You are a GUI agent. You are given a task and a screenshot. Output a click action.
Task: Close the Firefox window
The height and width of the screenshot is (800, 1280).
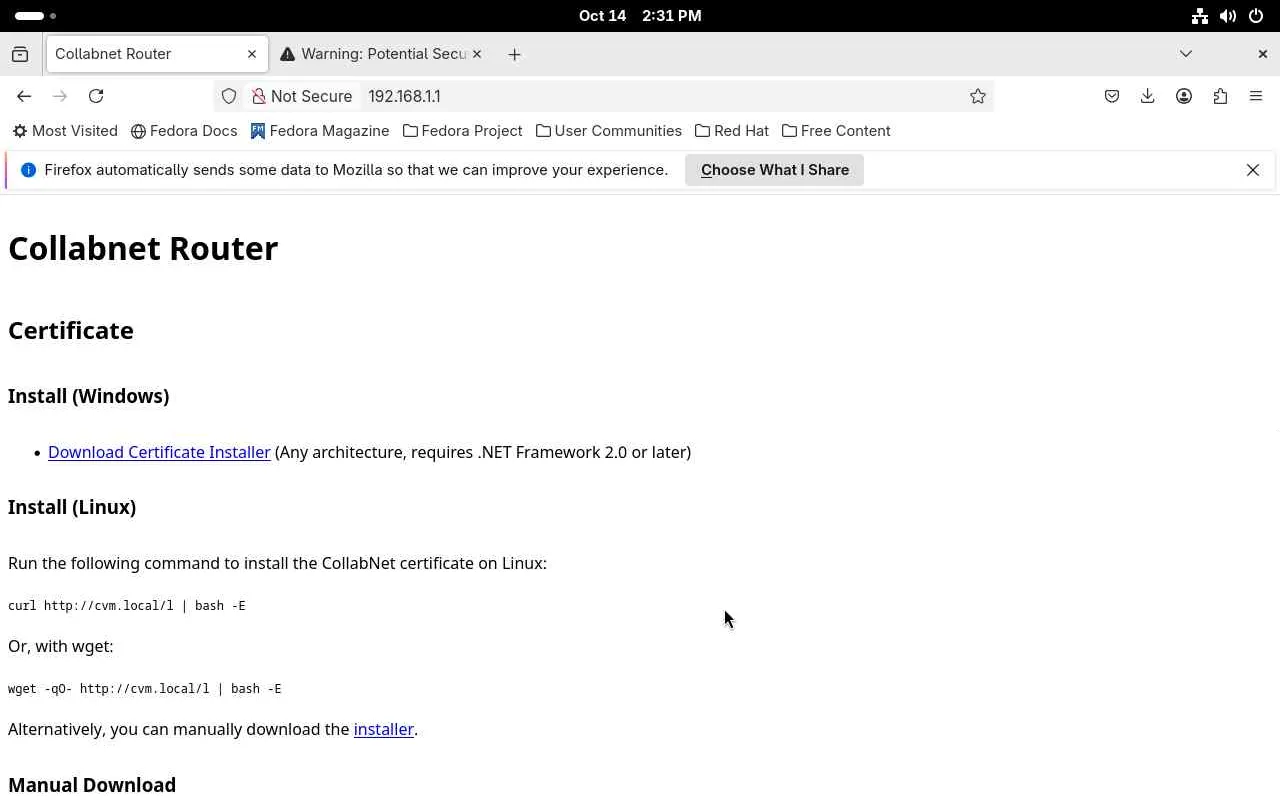pos(1262,54)
